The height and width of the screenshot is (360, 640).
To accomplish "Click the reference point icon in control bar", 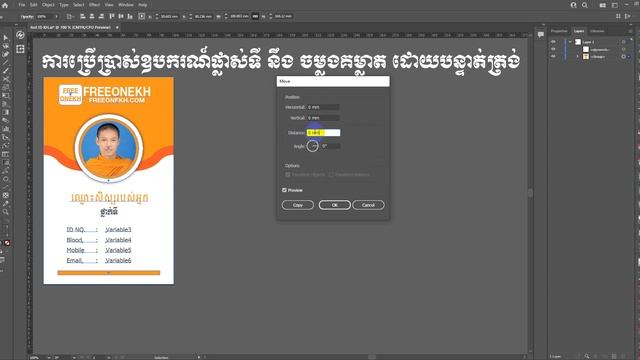I will tap(142, 16).
